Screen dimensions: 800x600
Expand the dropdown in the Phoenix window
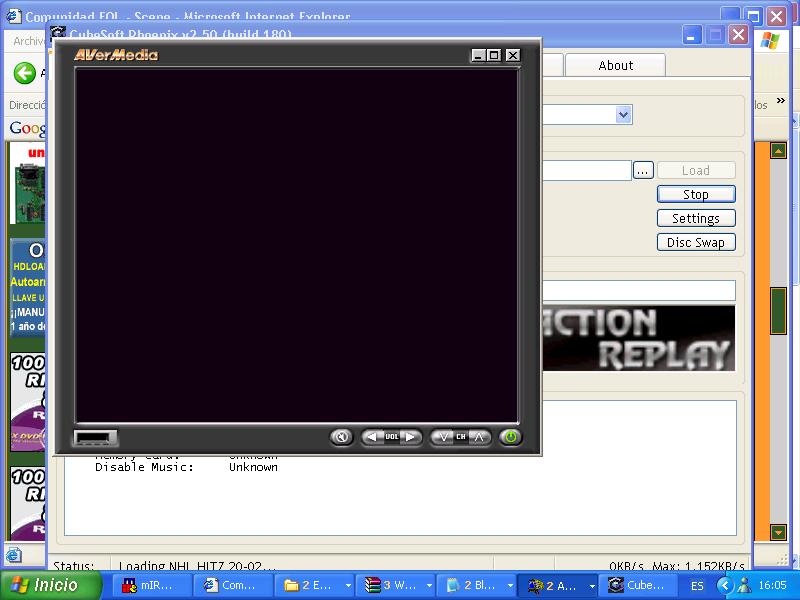tap(623, 114)
